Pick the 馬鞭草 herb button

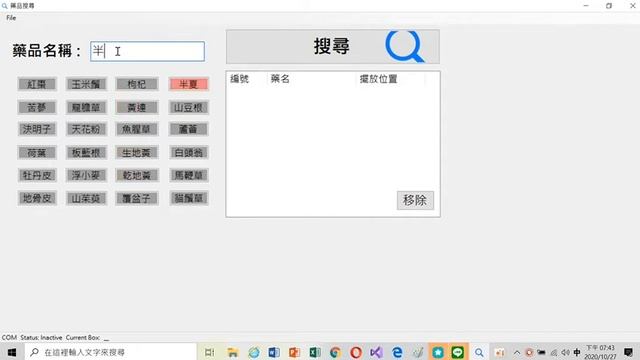[189, 176]
